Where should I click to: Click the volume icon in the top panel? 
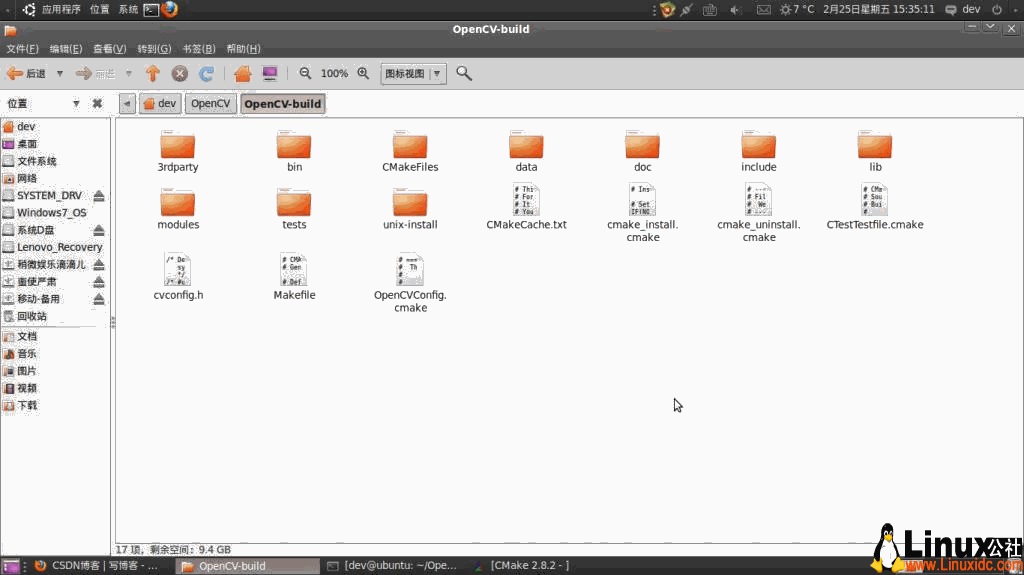click(735, 9)
